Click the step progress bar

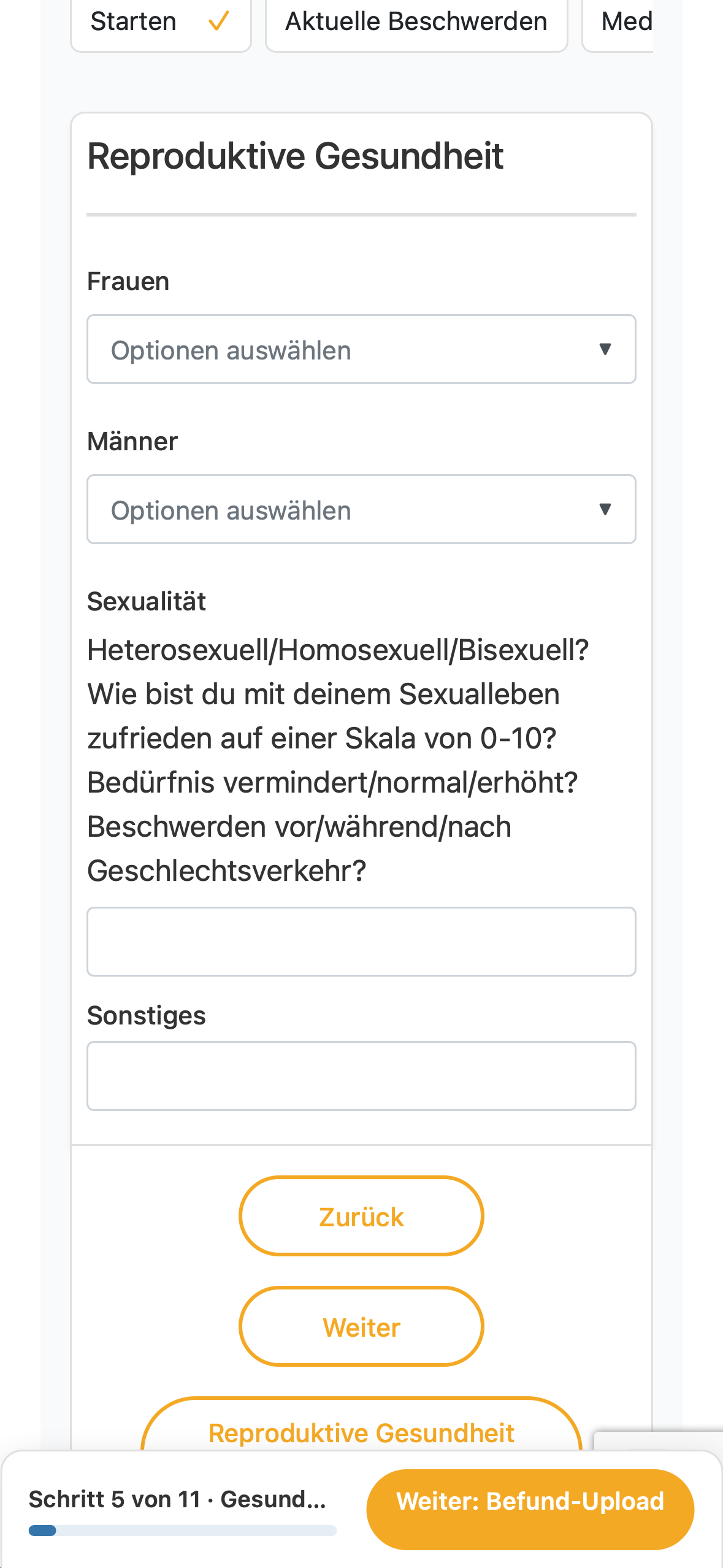(183, 1531)
